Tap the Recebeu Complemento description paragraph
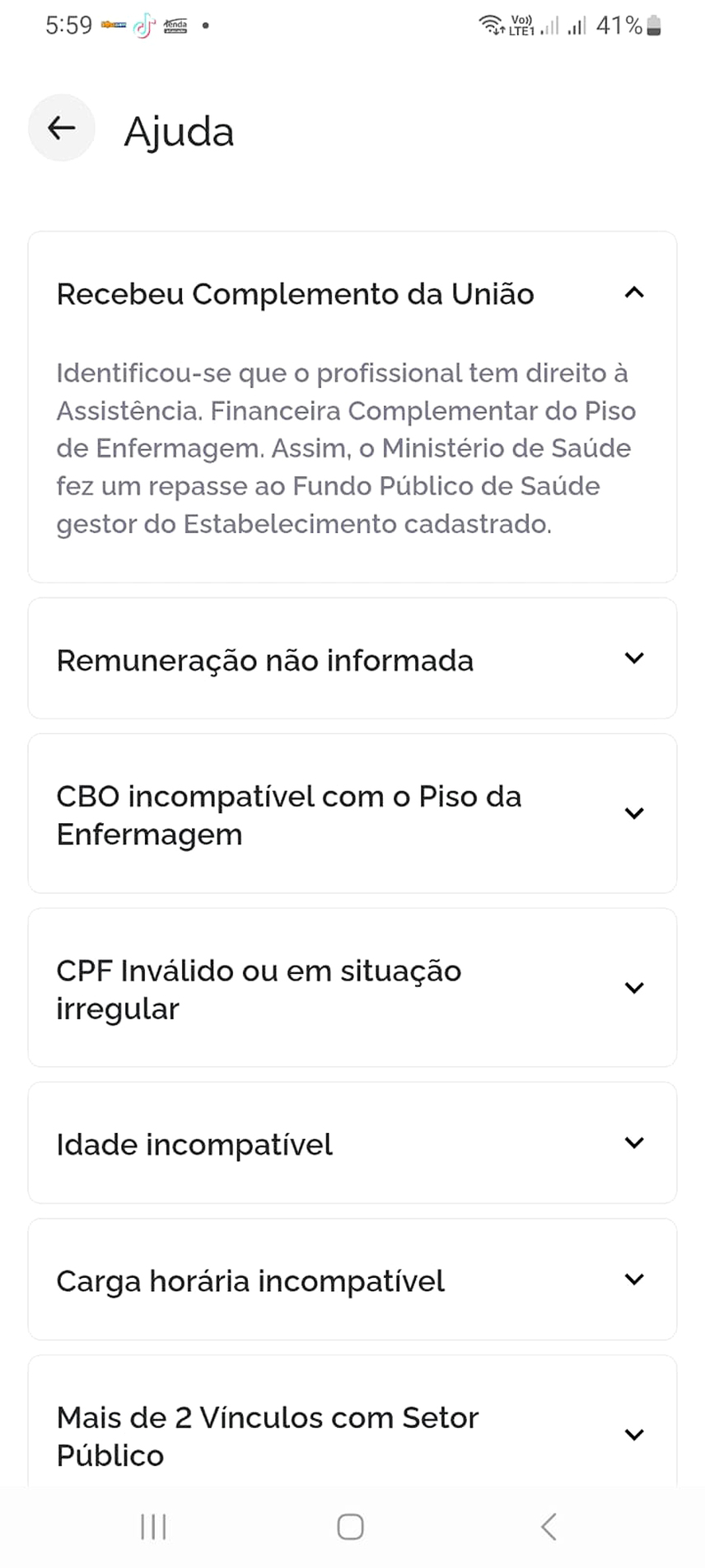 tap(346, 448)
